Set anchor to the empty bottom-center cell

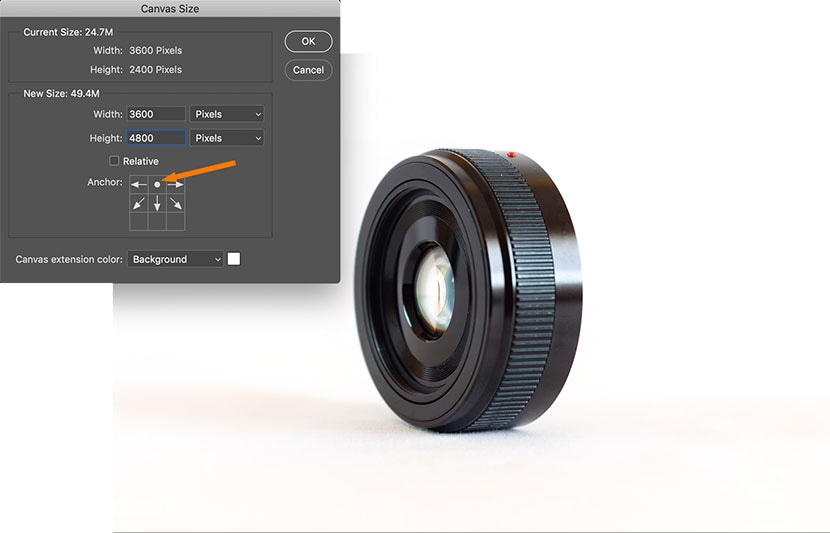(x=157, y=222)
